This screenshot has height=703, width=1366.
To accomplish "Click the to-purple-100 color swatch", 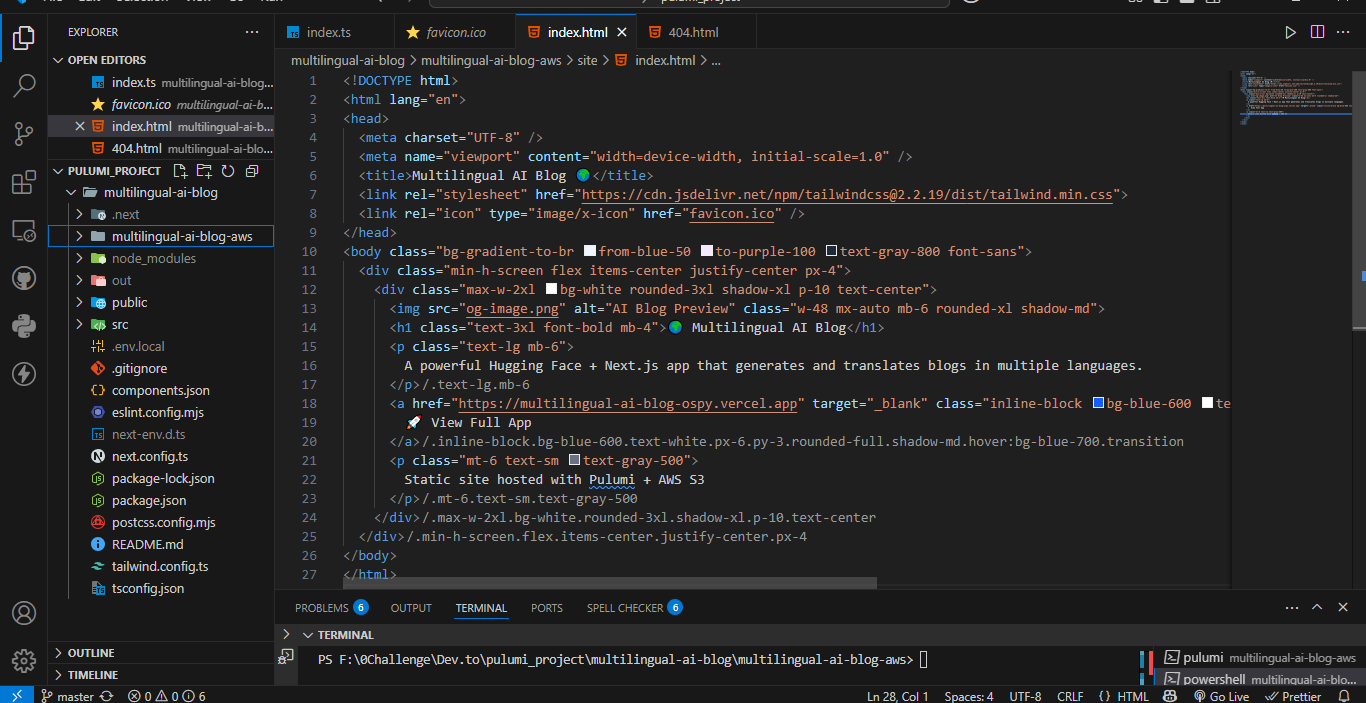I will coord(707,252).
